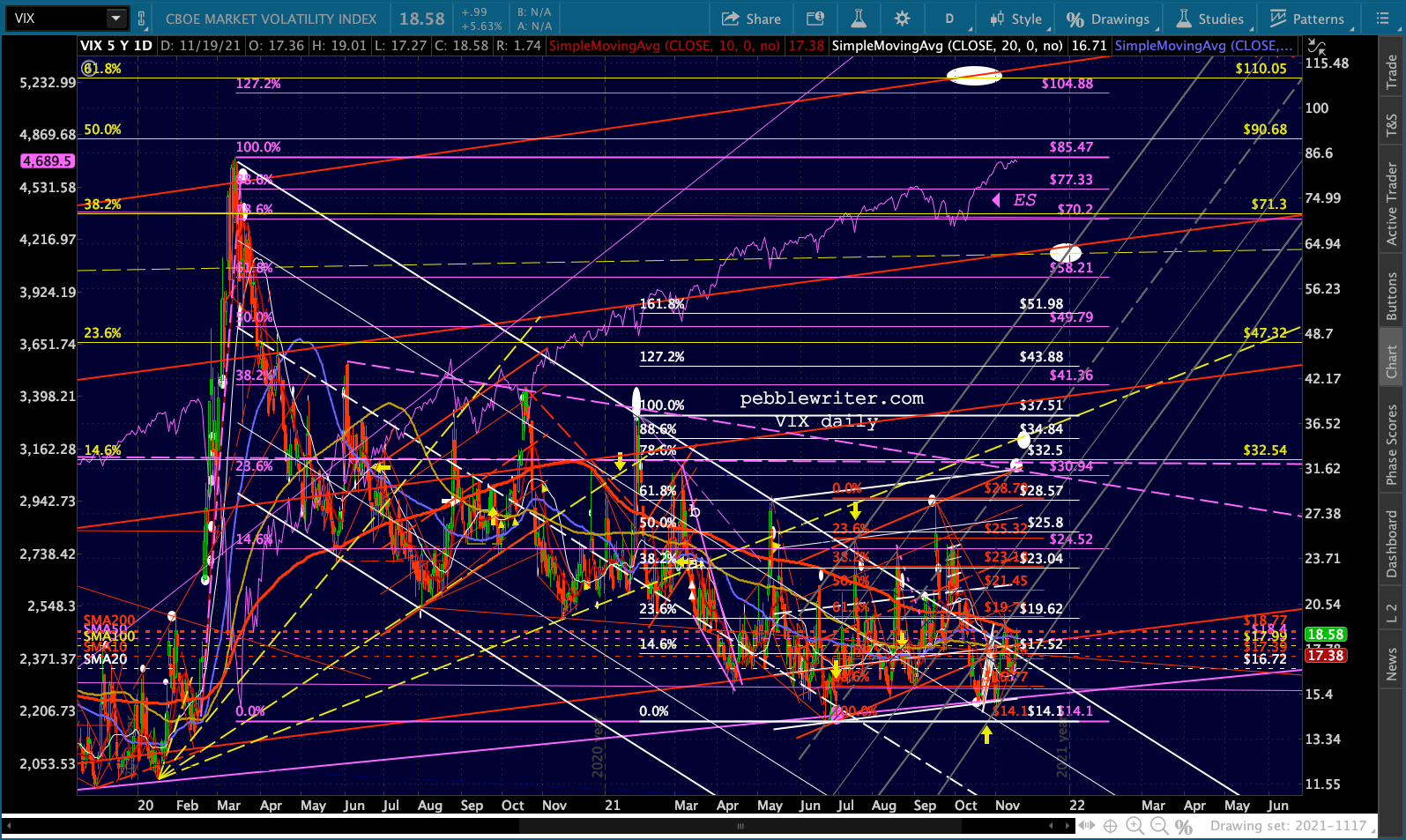The width and height of the screenshot is (1406, 840).
Task: Toggle the crosshair pan mode icon
Action: click(x=1111, y=826)
